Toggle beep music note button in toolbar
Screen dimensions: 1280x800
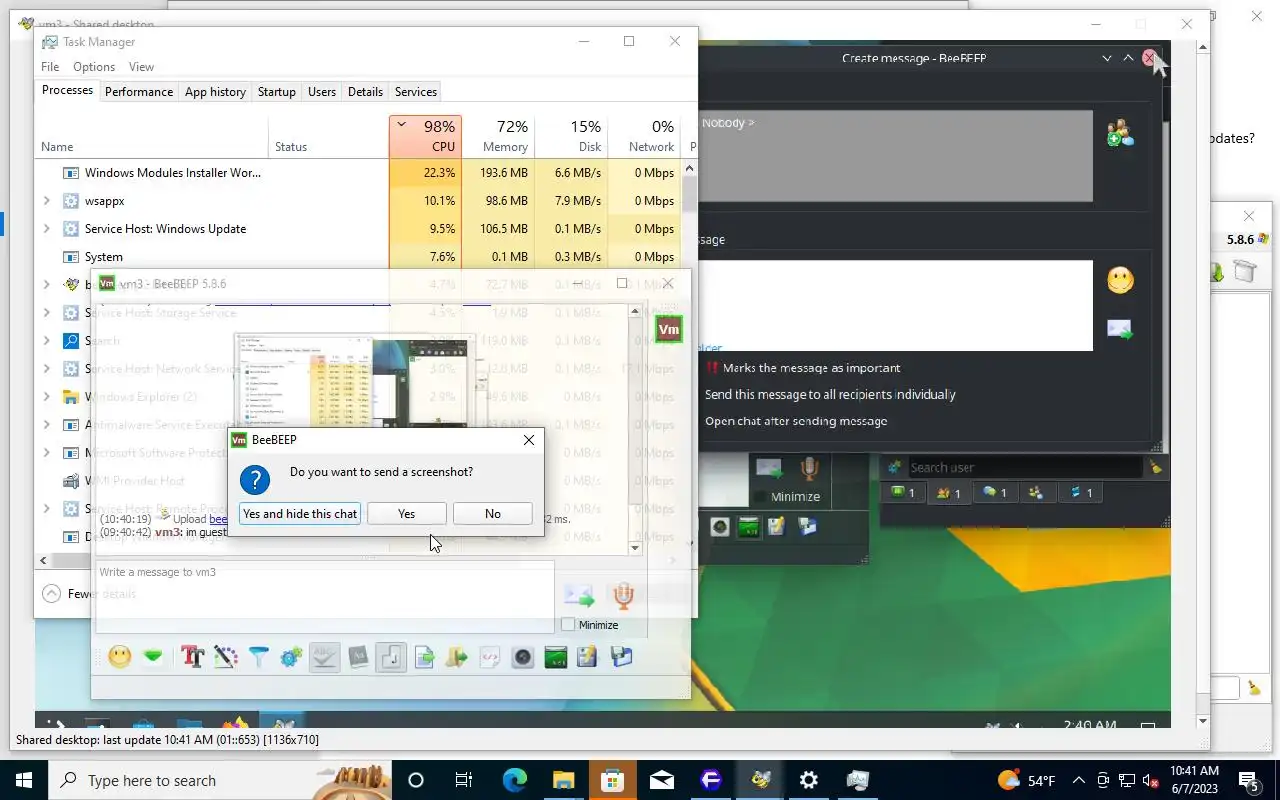[x=391, y=657]
